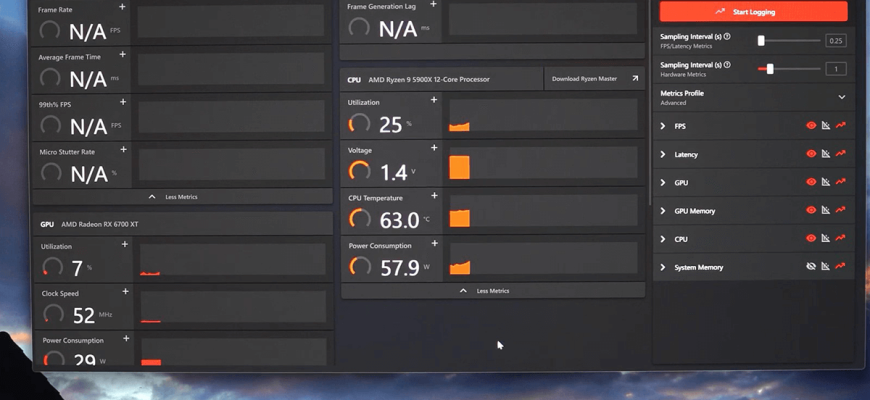The width and height of the screenshot is (870, 400).
Task: Click the graph icon in the GPU row
Action: tap(826, 183)
